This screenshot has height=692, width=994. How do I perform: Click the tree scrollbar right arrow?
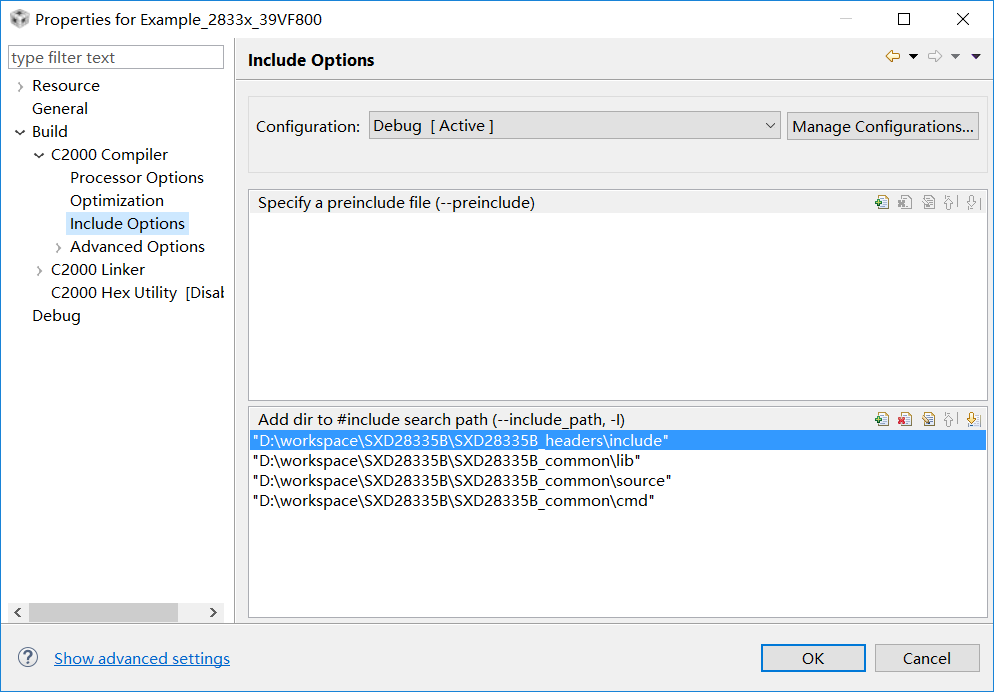(213, 612)
